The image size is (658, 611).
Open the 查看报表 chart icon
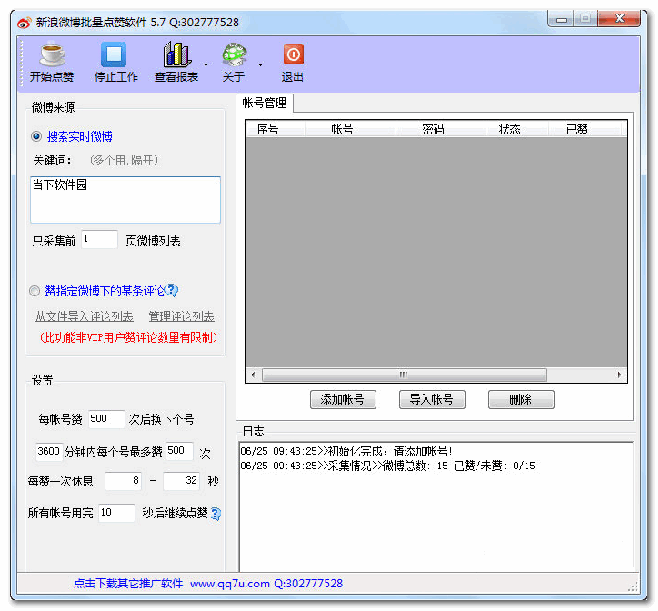tap(177, 55)
